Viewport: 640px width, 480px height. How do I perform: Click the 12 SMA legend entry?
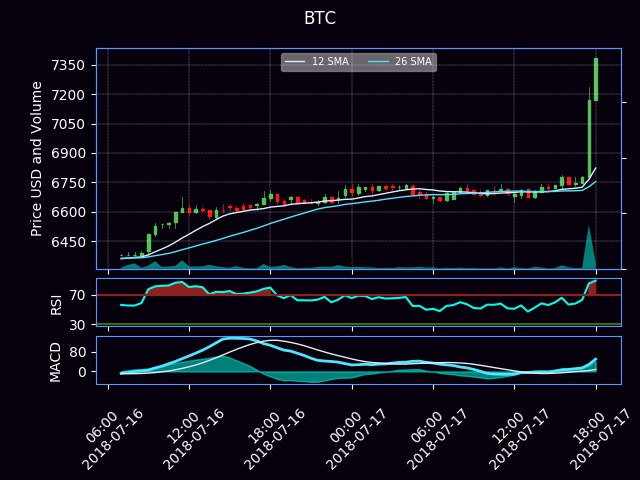[317, 62]
